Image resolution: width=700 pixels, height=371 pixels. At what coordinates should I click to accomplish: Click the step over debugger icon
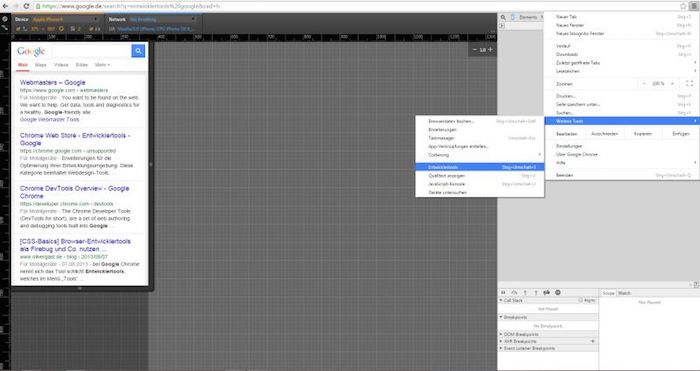514,293
